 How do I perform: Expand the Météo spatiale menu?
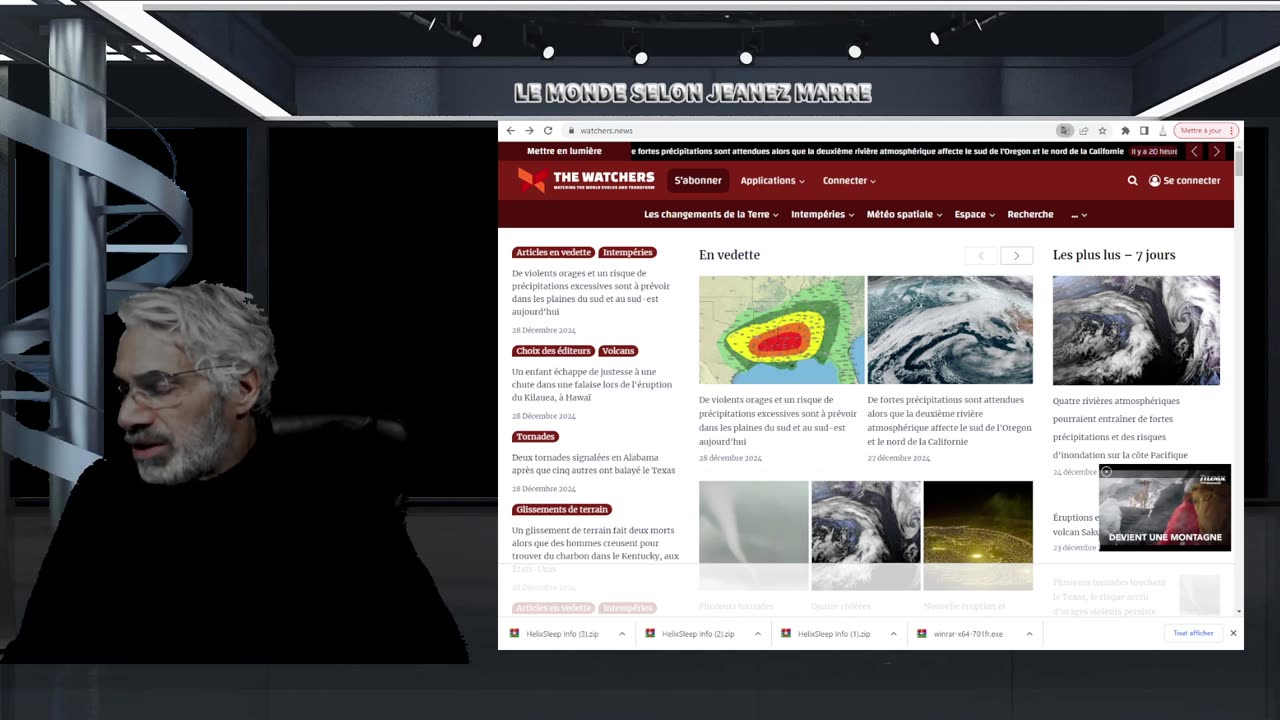pyautogui.click(x=905, y=214)
